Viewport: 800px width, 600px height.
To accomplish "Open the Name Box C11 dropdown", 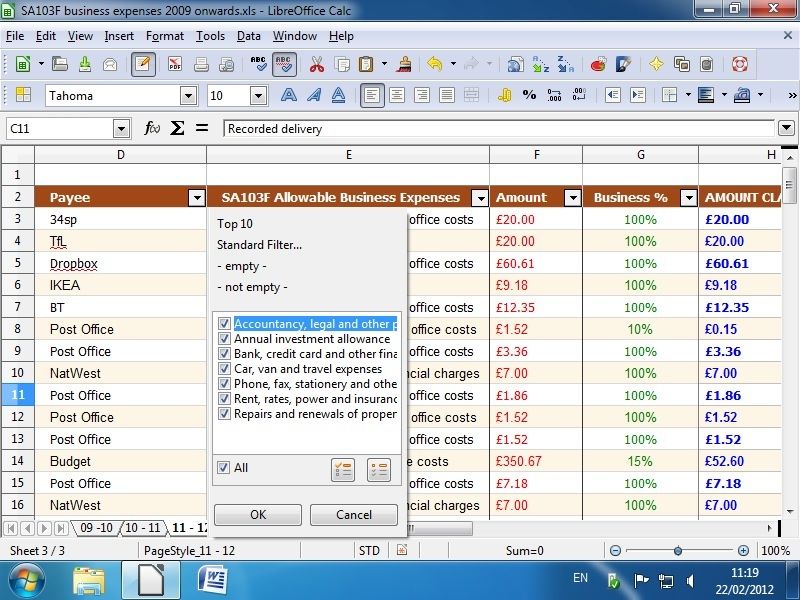I will point(121,129).
